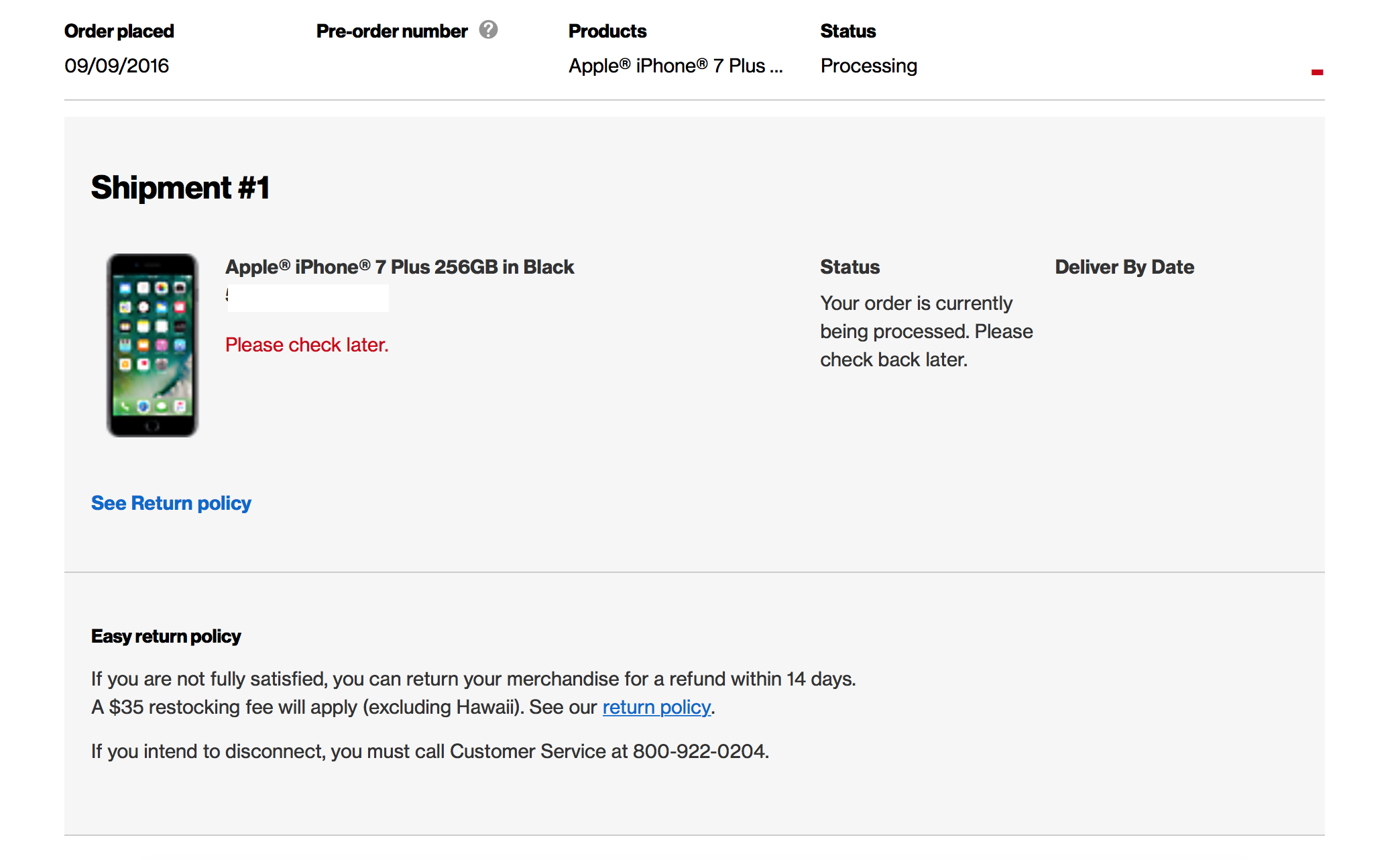Click the pre-order number help question mark icon

click(x=488, y=30)
